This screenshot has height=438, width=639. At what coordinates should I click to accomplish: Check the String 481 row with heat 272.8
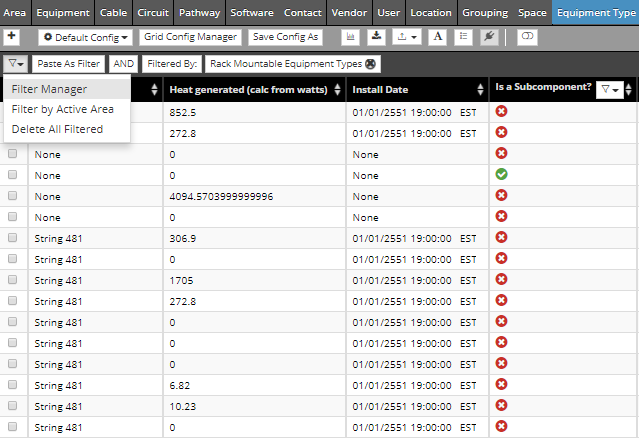(13, 301)
